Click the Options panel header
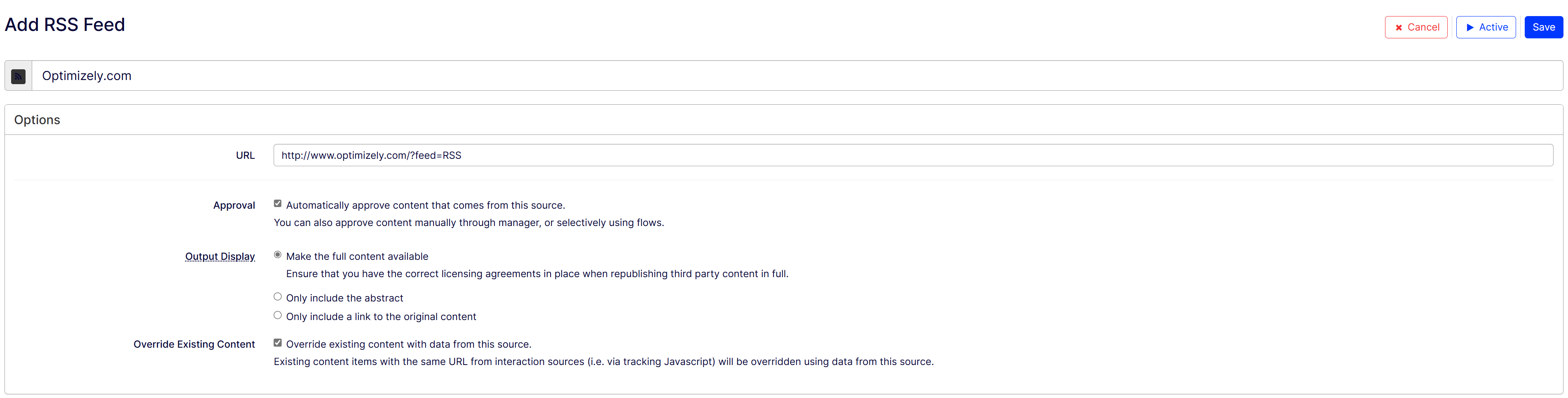 pyautogui.click(x=37, y=120)
